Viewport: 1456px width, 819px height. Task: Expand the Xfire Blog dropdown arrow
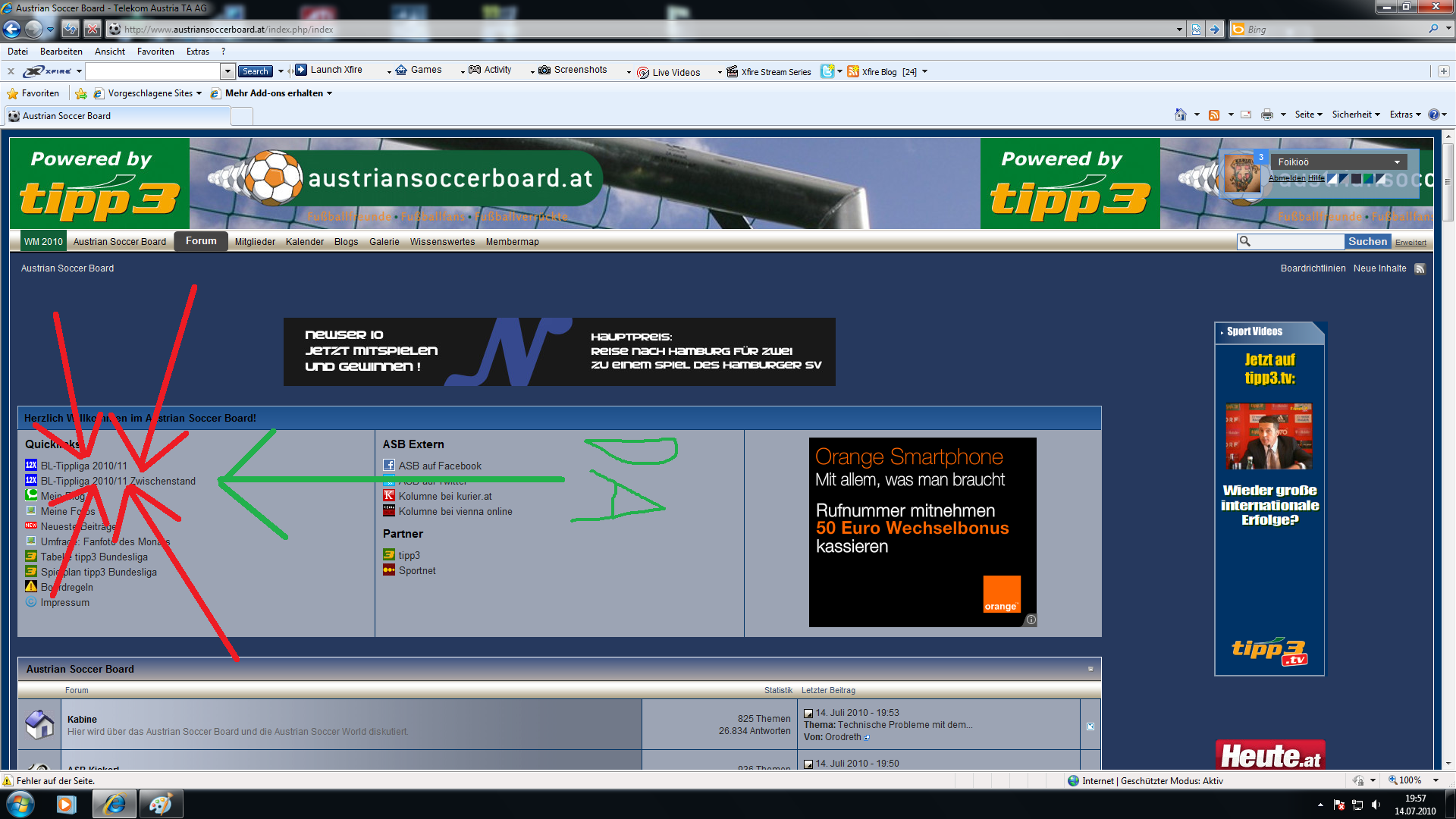coord(924,72)
